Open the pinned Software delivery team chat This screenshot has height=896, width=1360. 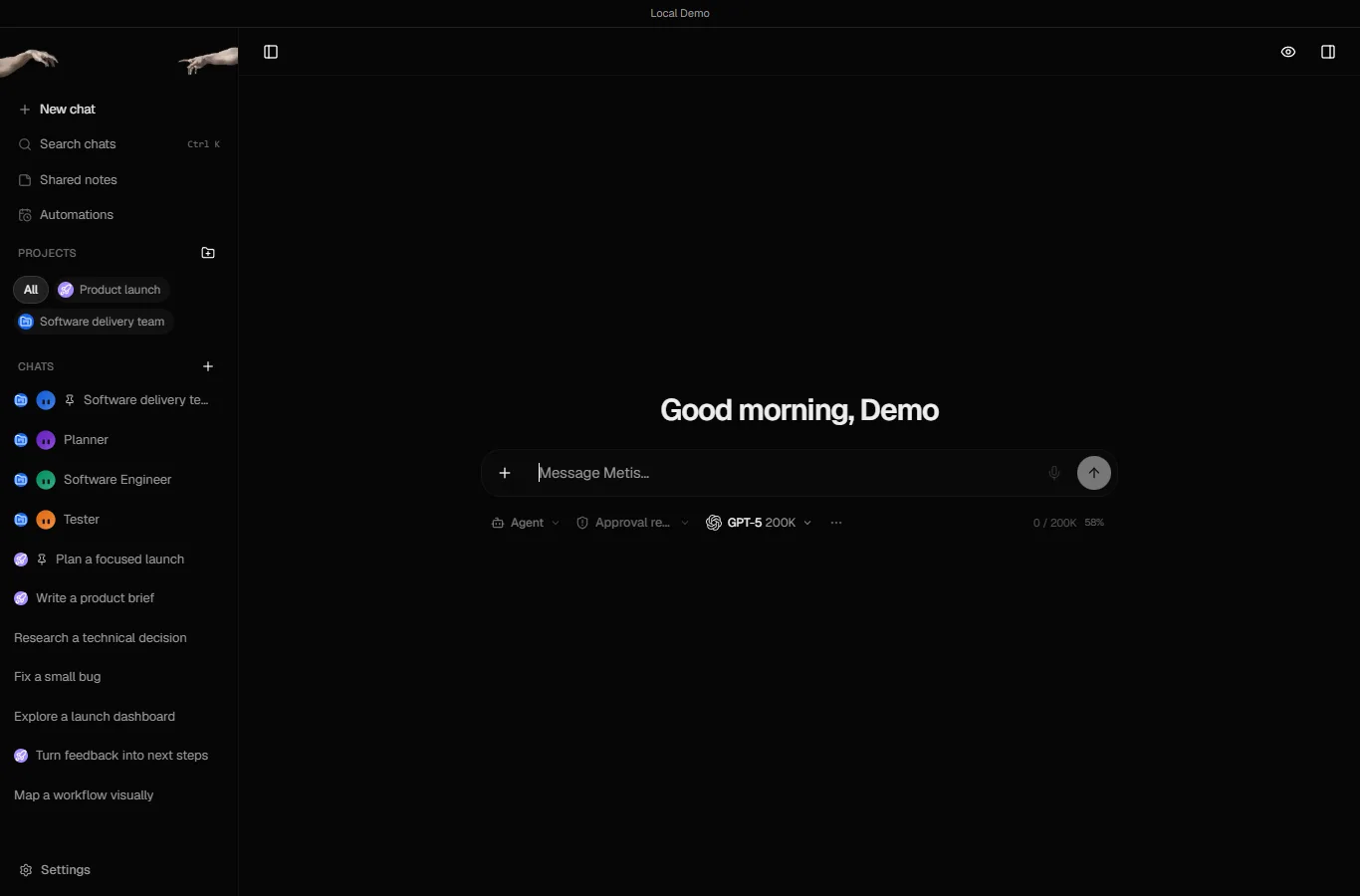click(118, 400)
